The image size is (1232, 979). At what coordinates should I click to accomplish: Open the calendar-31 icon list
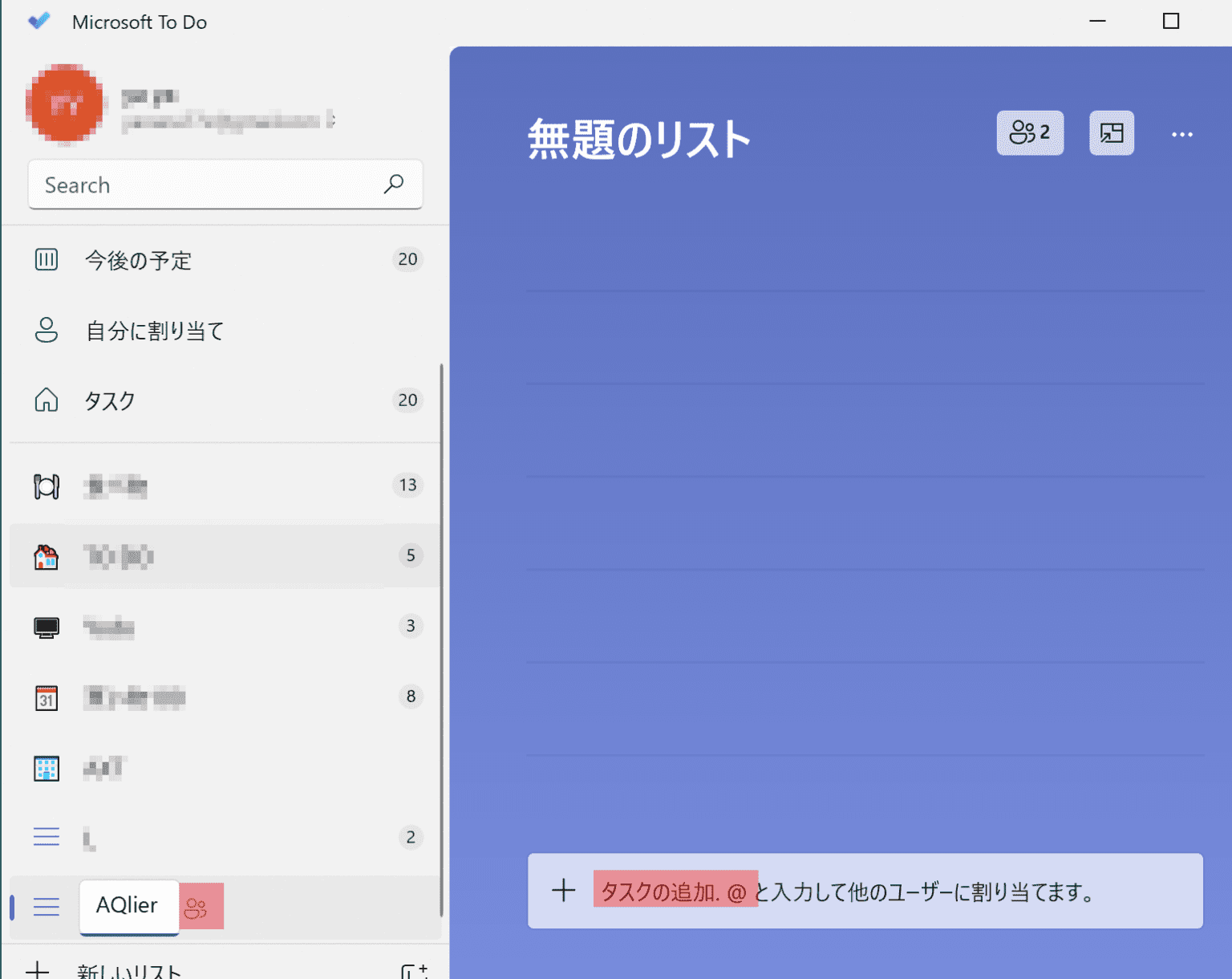(x=46, y=697)
